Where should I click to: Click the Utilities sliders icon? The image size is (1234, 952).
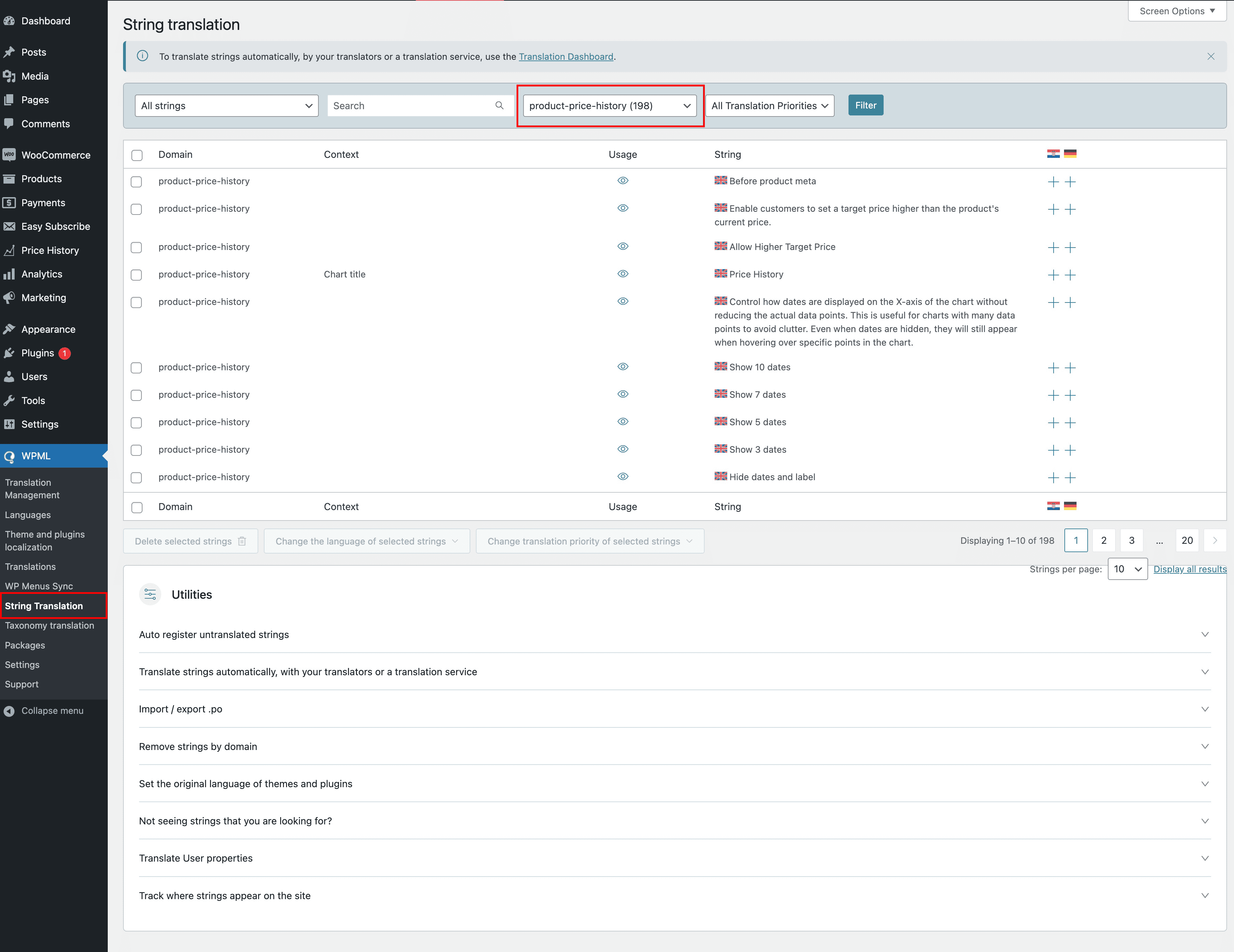[x=150, y=594]
